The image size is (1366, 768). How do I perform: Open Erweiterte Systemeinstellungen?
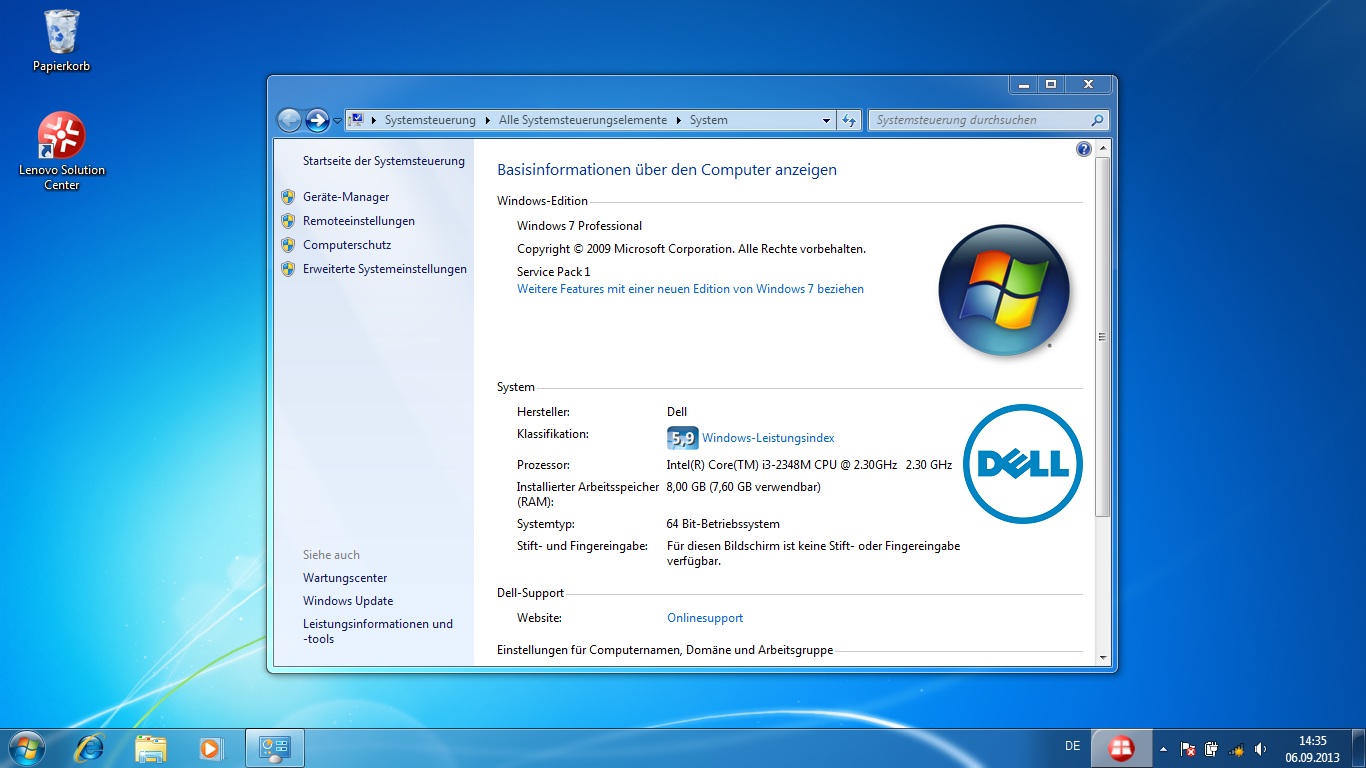[x=385, y=269]
